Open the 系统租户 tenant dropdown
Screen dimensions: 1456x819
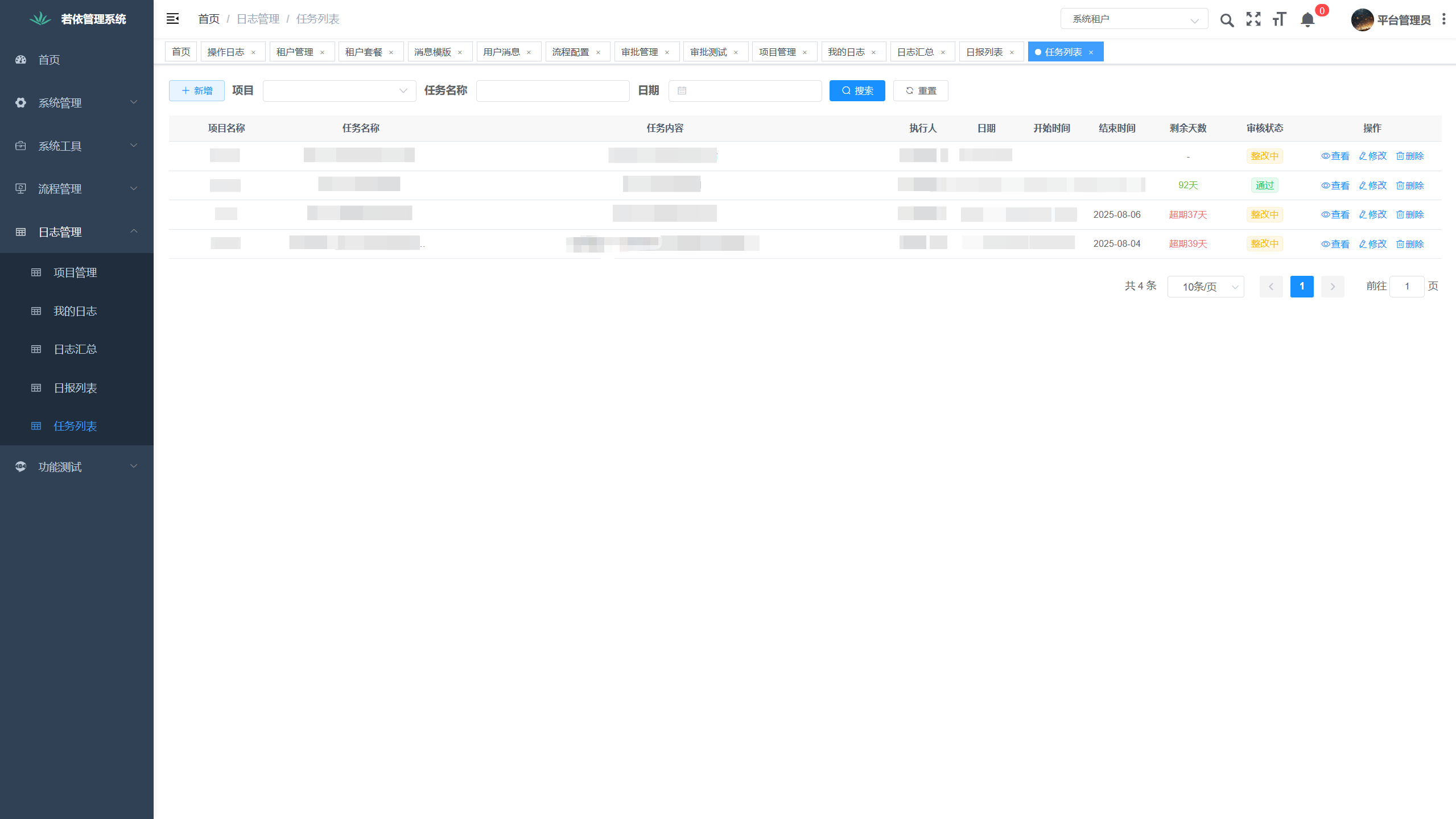pos(1133,19)
